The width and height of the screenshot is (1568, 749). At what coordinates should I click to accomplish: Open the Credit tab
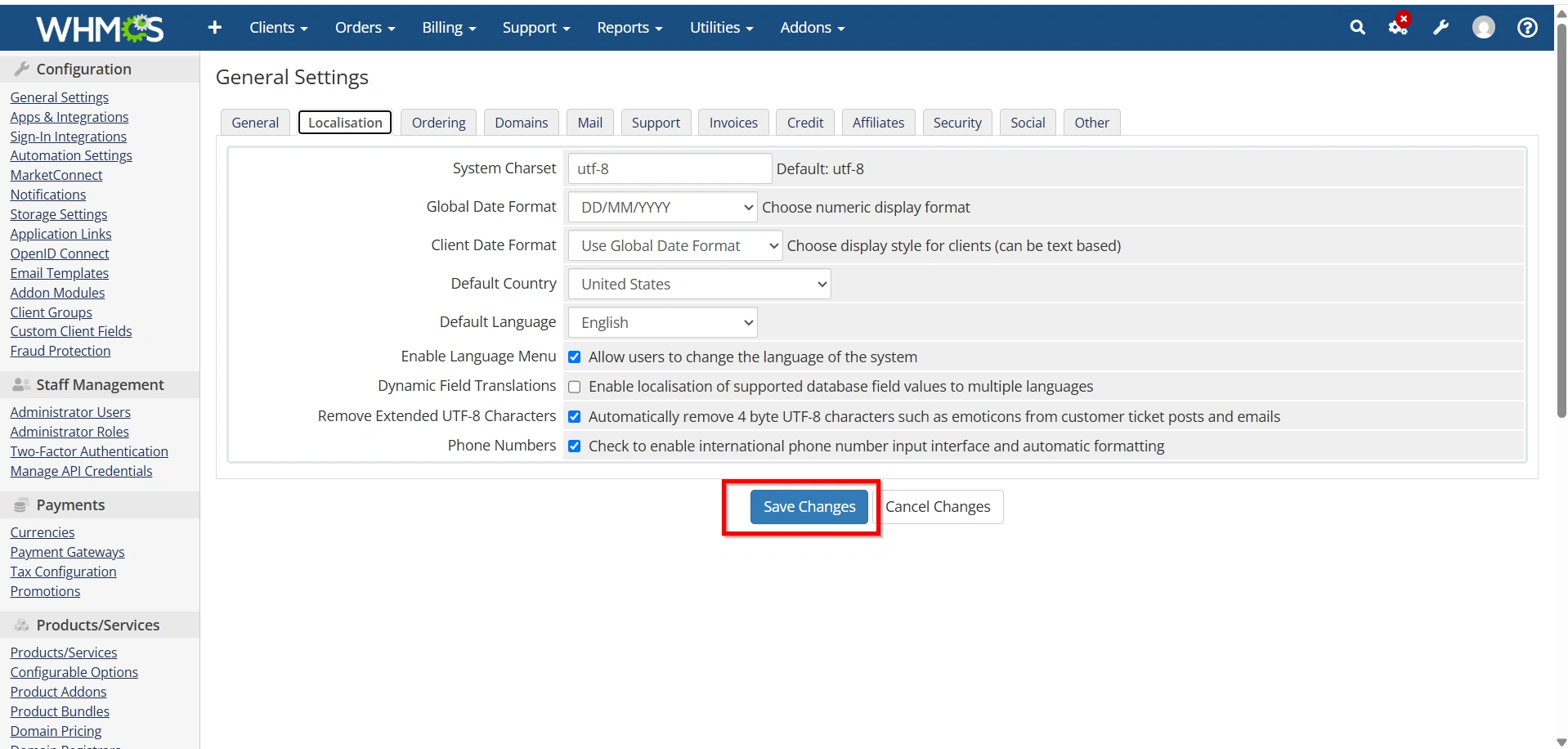pos(805,123)
